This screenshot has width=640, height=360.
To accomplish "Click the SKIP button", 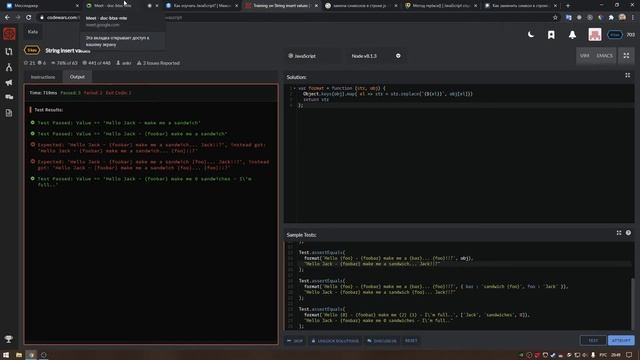I will point(295,340).
